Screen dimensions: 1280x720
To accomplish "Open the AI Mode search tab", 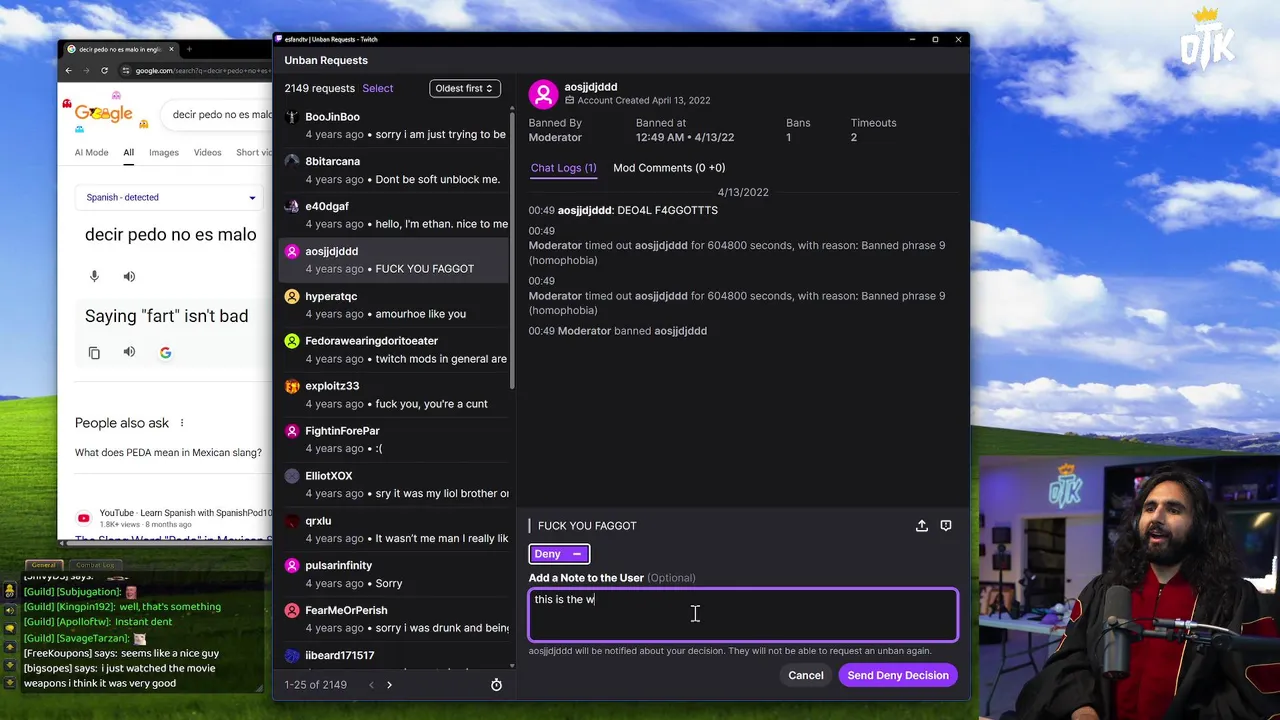I will tap(91, 152).
